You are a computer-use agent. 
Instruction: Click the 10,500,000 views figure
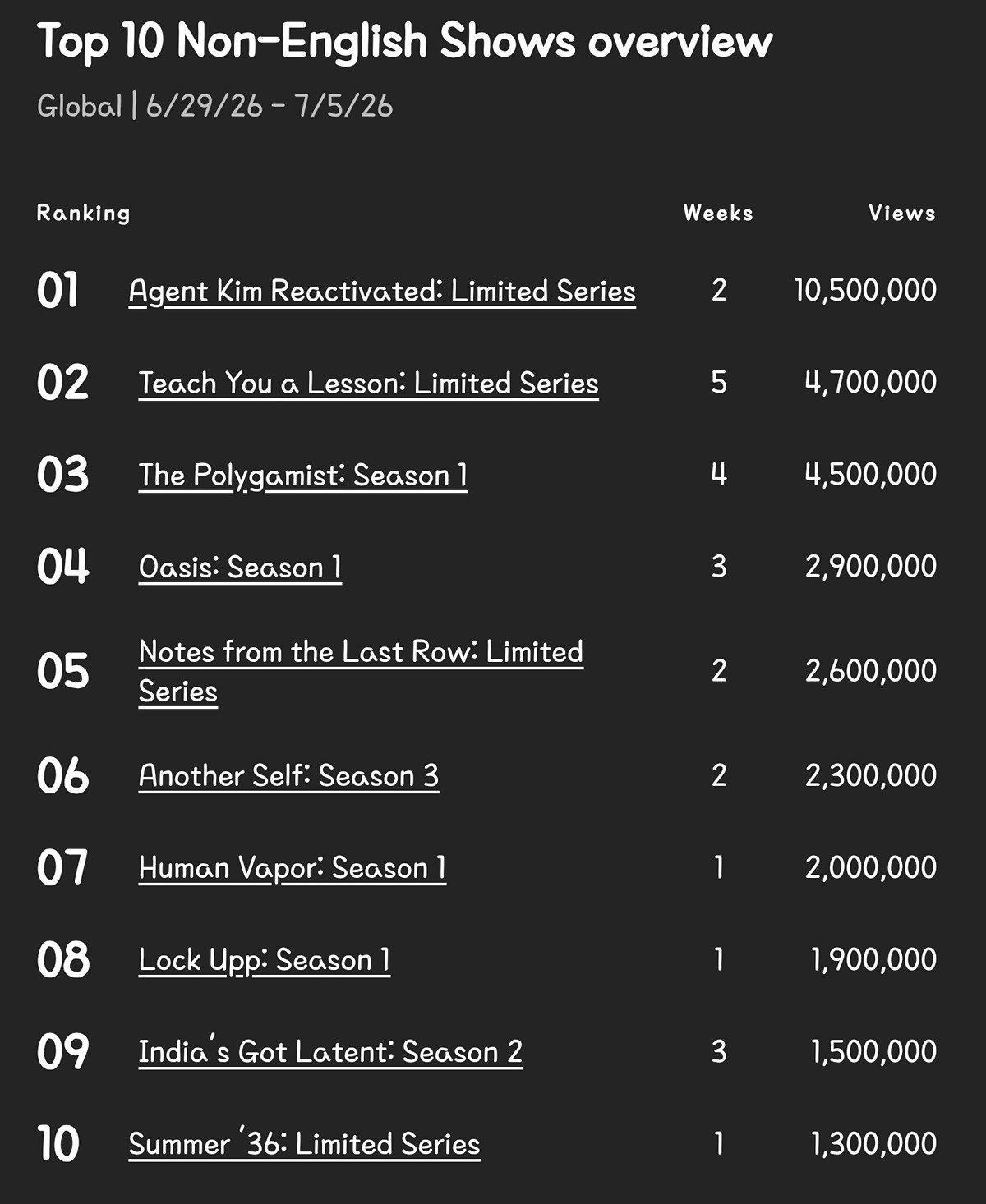coord(865,290)
